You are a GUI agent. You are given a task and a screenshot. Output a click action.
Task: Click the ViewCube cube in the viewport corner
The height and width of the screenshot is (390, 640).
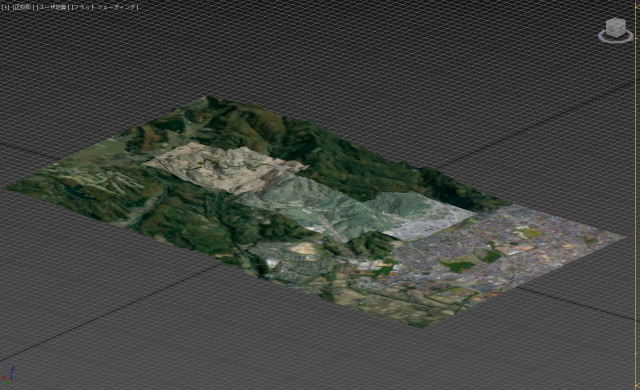coord(616,27)
